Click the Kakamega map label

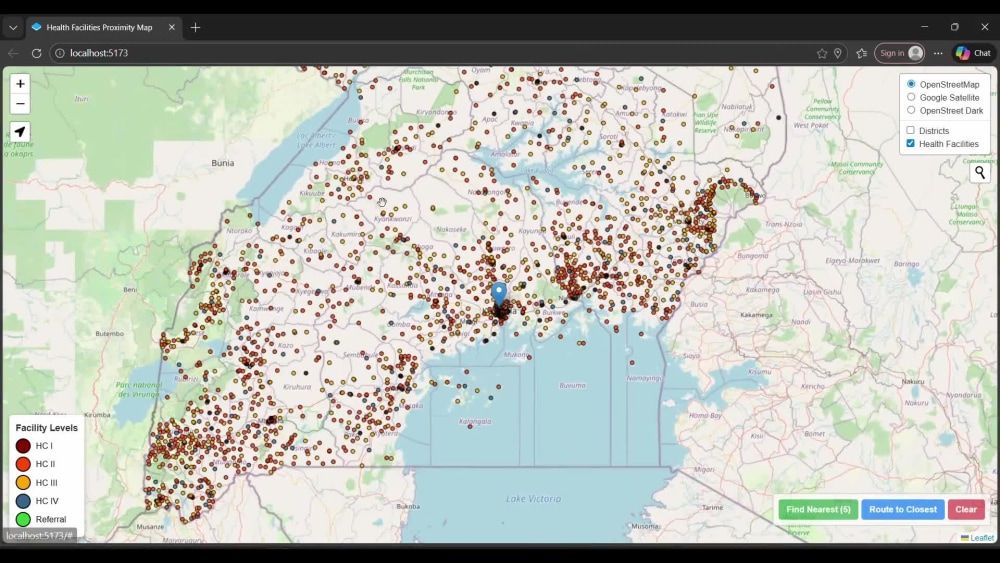(756, 315)
